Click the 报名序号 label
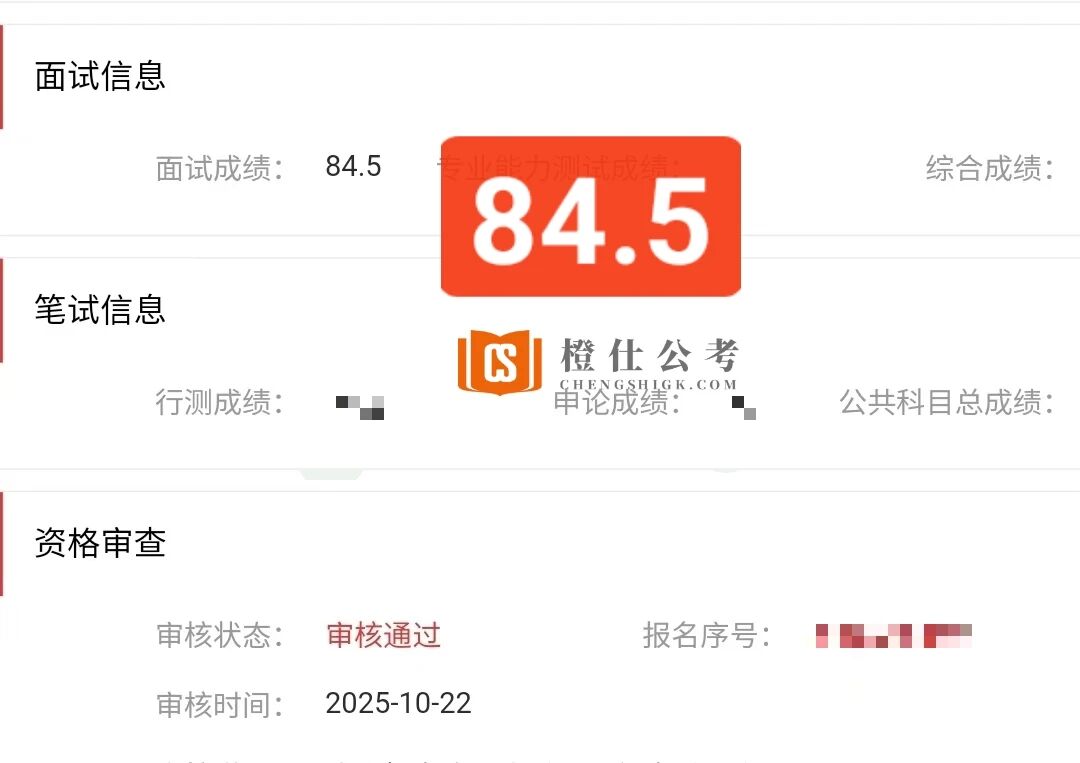Screen dimensions: 1080x763 click(x=707, y=635)
